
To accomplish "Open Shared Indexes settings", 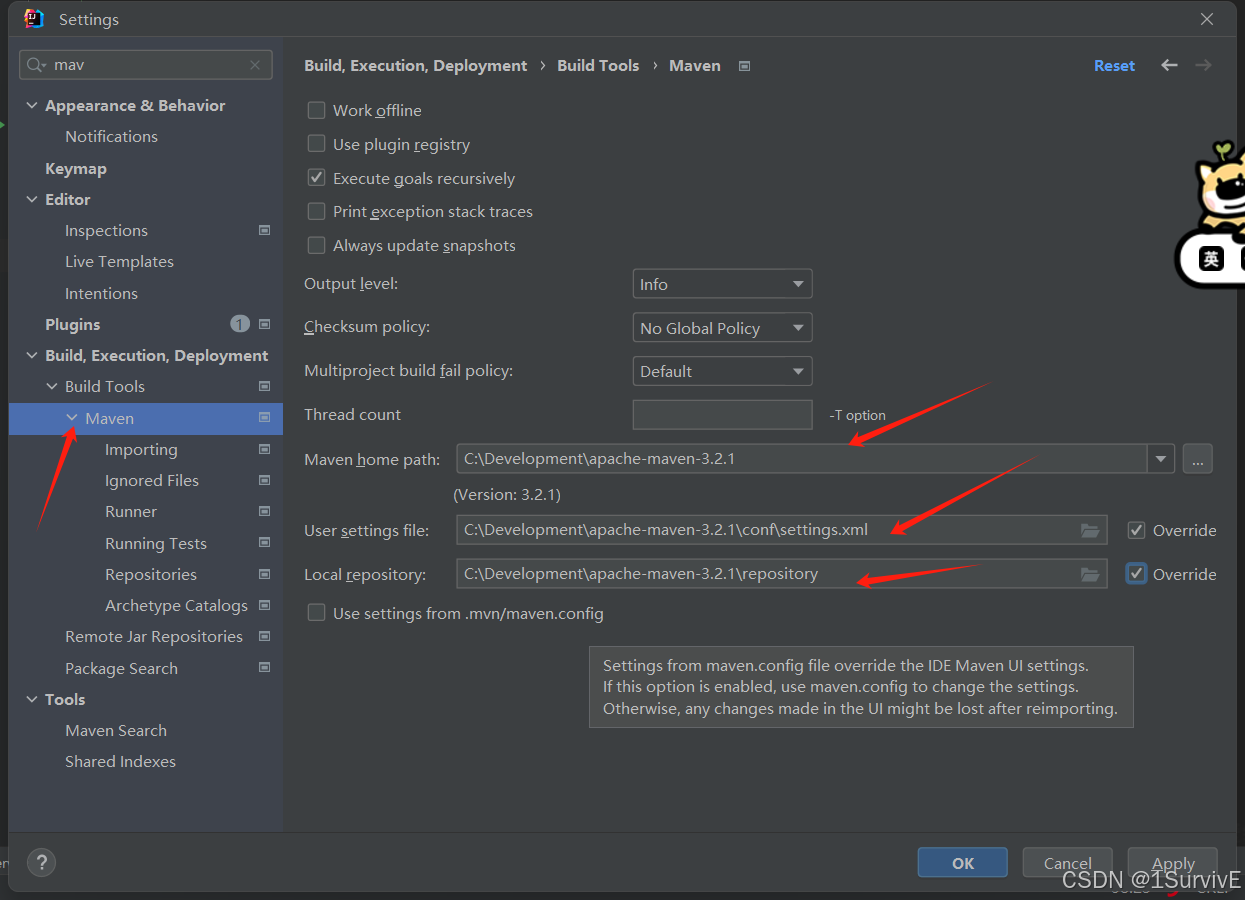I will (120, 761).
